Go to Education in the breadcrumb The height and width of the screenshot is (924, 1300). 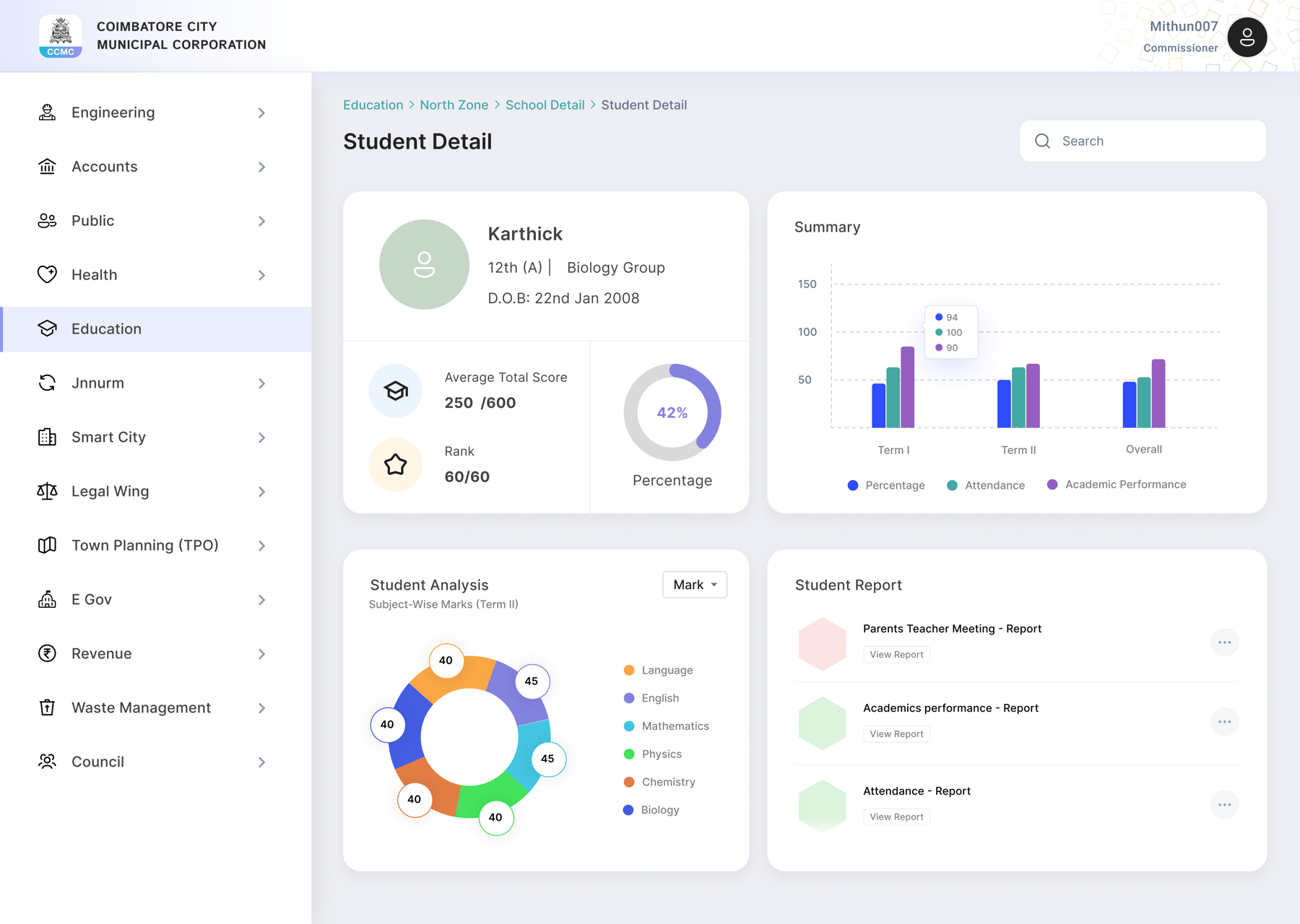373,105
